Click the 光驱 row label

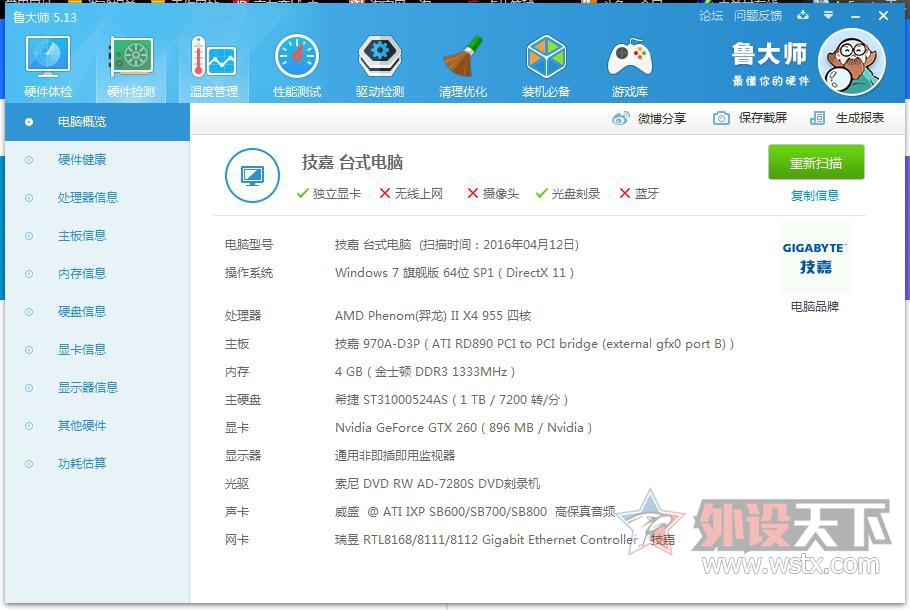[x=237, y=483]
